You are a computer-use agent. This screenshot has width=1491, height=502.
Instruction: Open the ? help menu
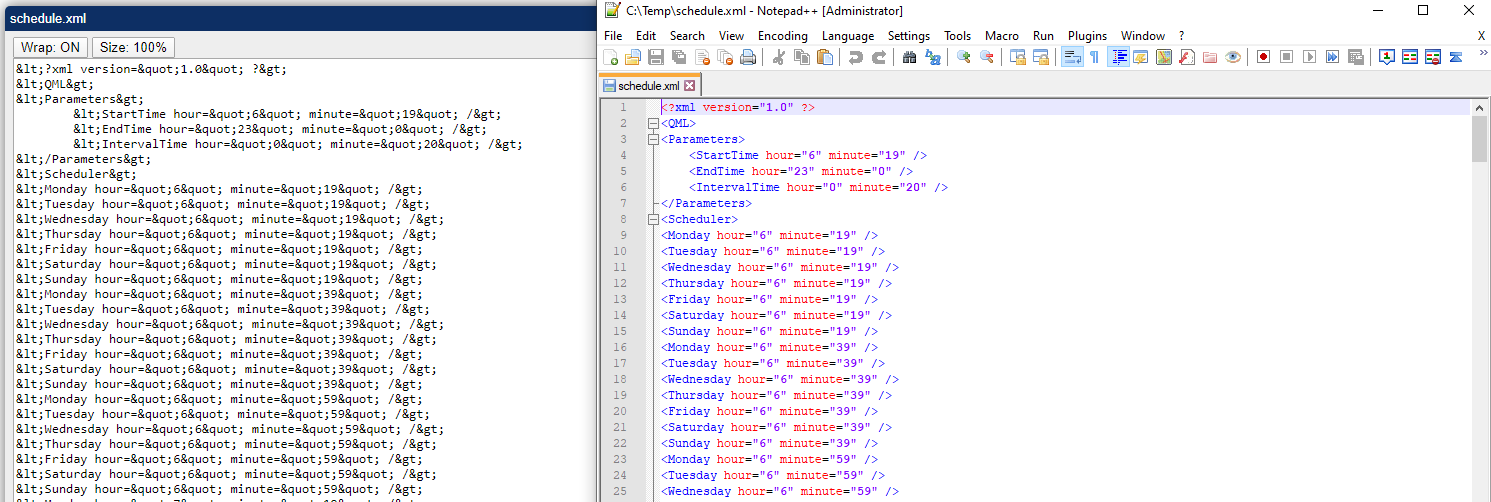[x=1181, y=35]
